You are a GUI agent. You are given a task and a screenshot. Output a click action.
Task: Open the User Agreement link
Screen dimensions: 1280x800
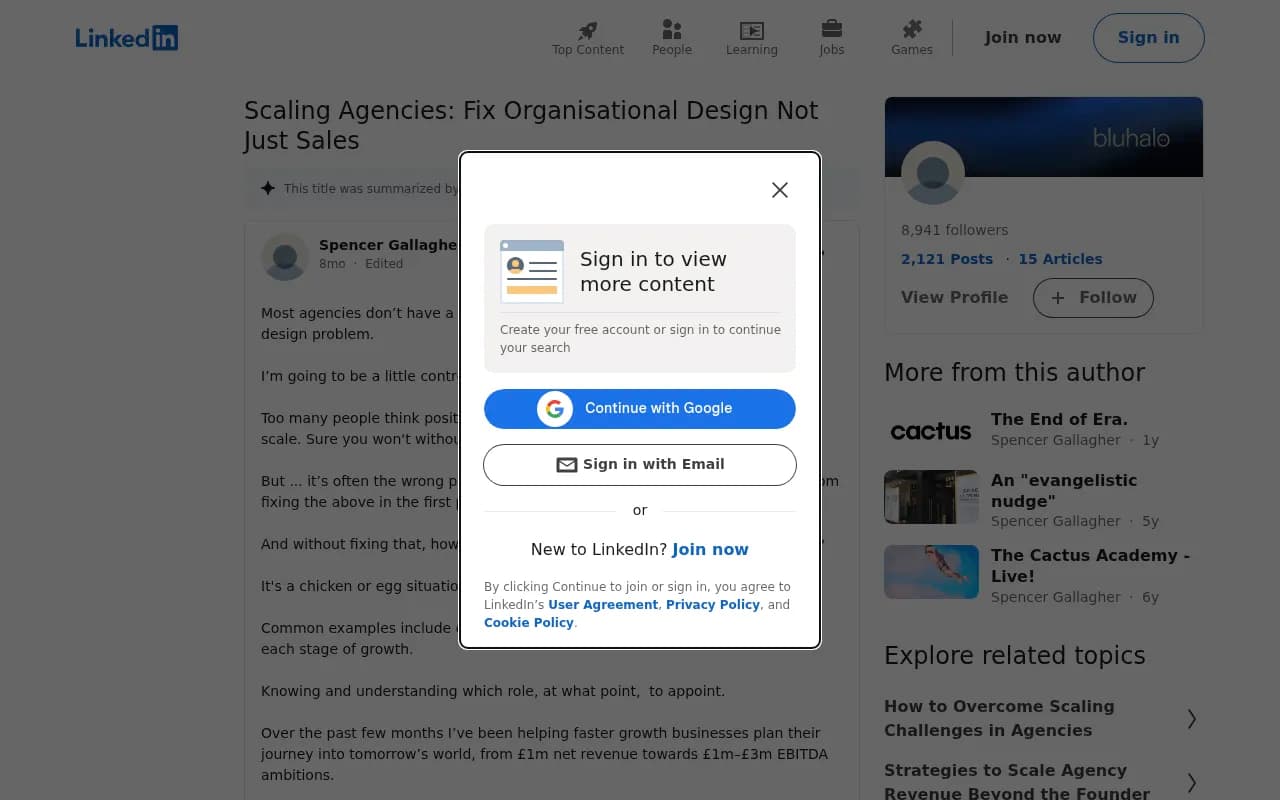(x=603, y=605)
